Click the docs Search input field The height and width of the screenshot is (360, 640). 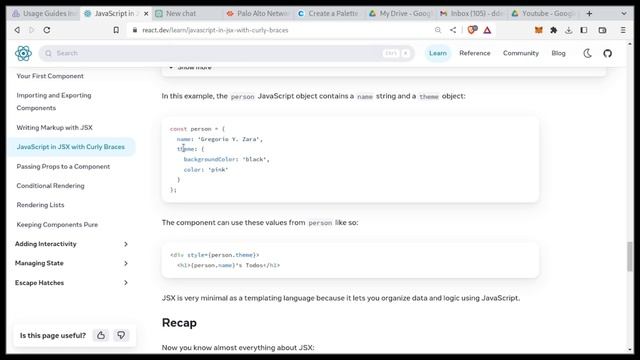point(227,53)
